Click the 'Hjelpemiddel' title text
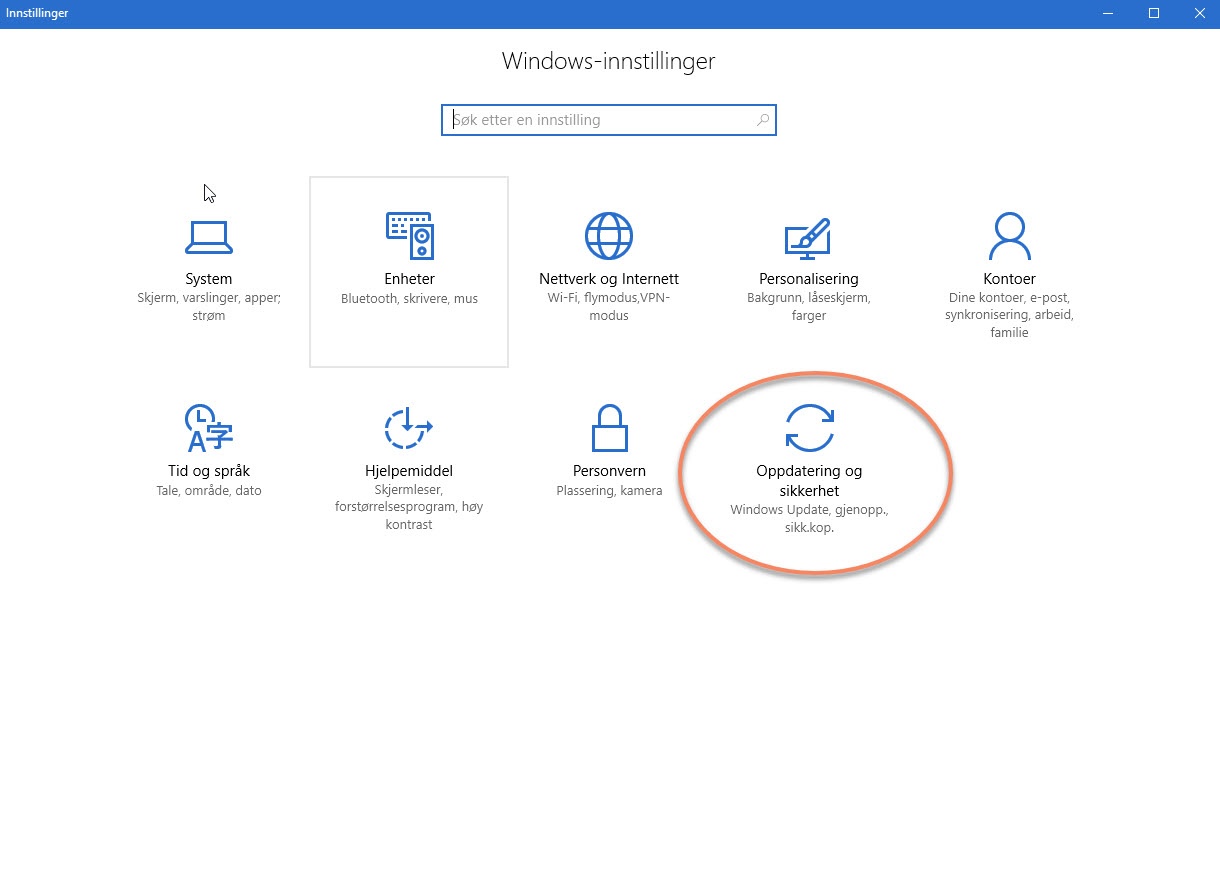Viewport: 1220px width, 877px height. pos(409,471)
